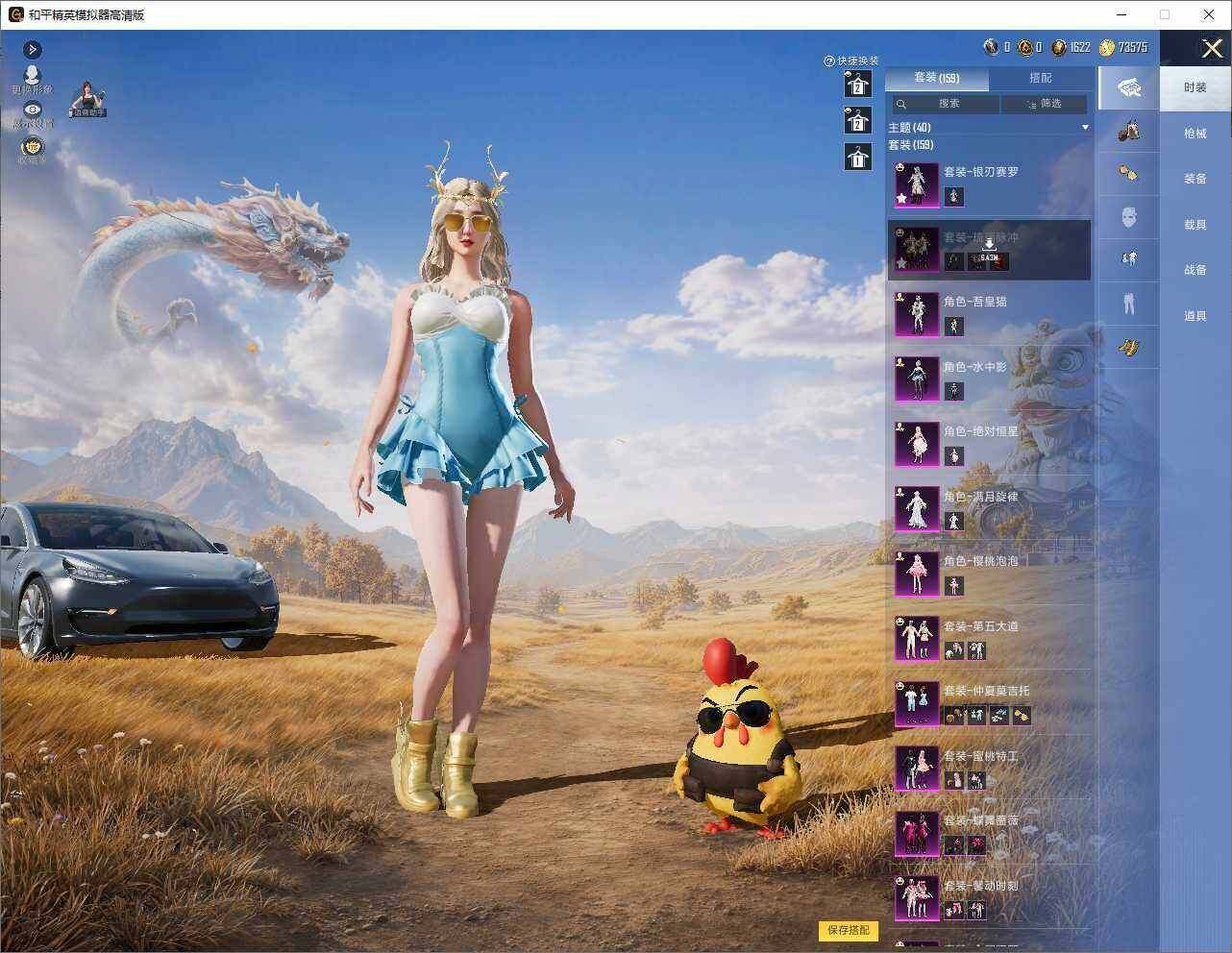Click the small item icon under 角色-樱桃泡泡
1232x953 pixels.
click(x=953, y=586)
